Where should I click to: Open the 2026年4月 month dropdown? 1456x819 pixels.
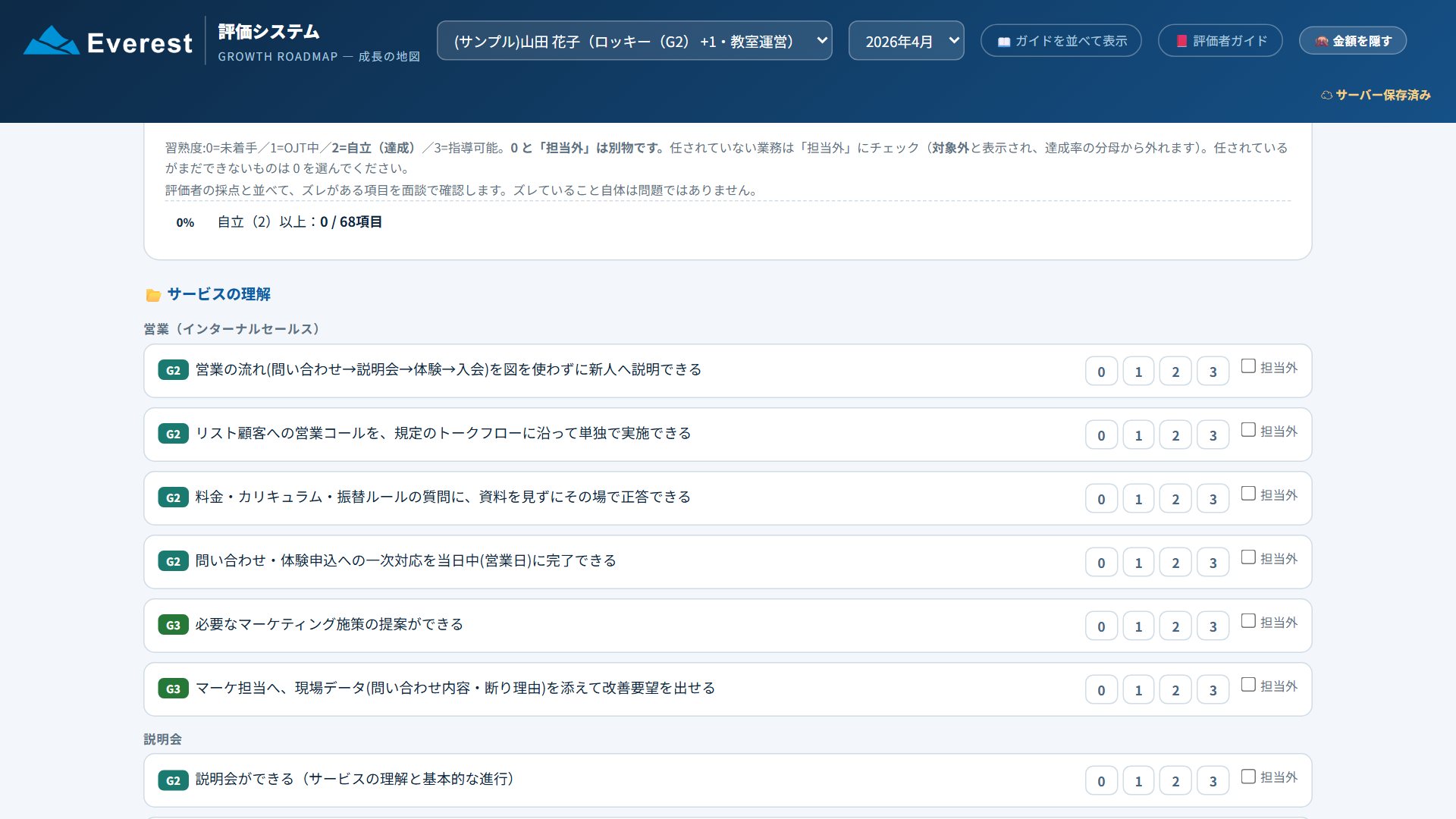click(x=906, y=41)
